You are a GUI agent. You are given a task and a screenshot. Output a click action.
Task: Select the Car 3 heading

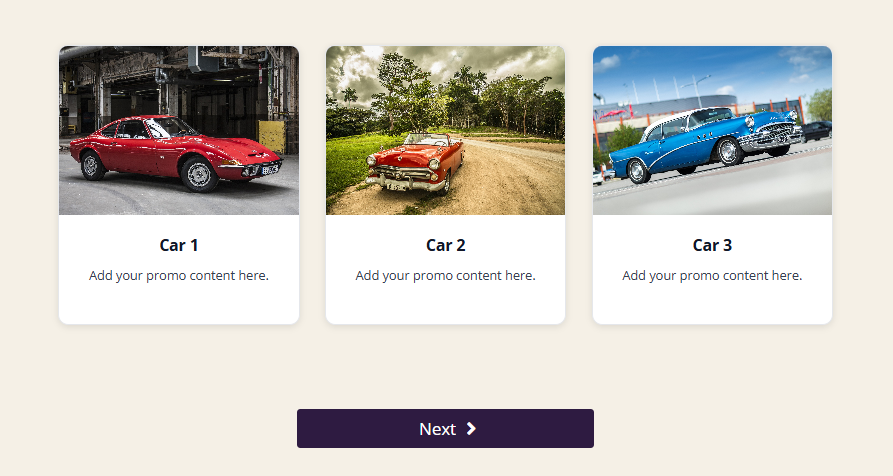point(712,245)
